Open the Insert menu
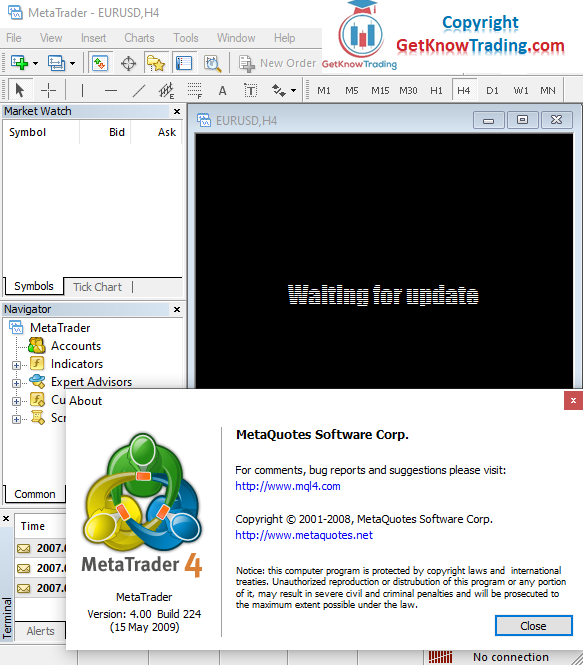This screenshot has height=667, width=583. 94,38
